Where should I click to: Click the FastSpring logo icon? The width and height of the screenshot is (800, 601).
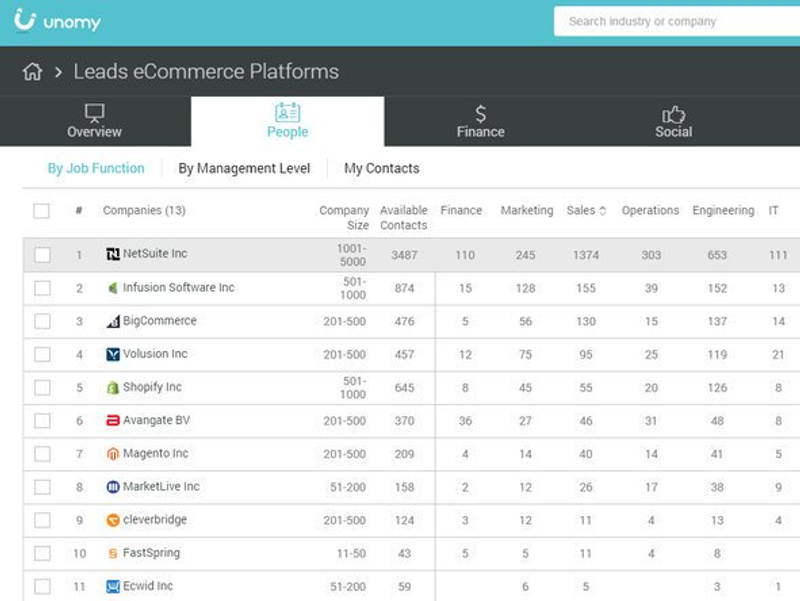click(x=113, y=553)
